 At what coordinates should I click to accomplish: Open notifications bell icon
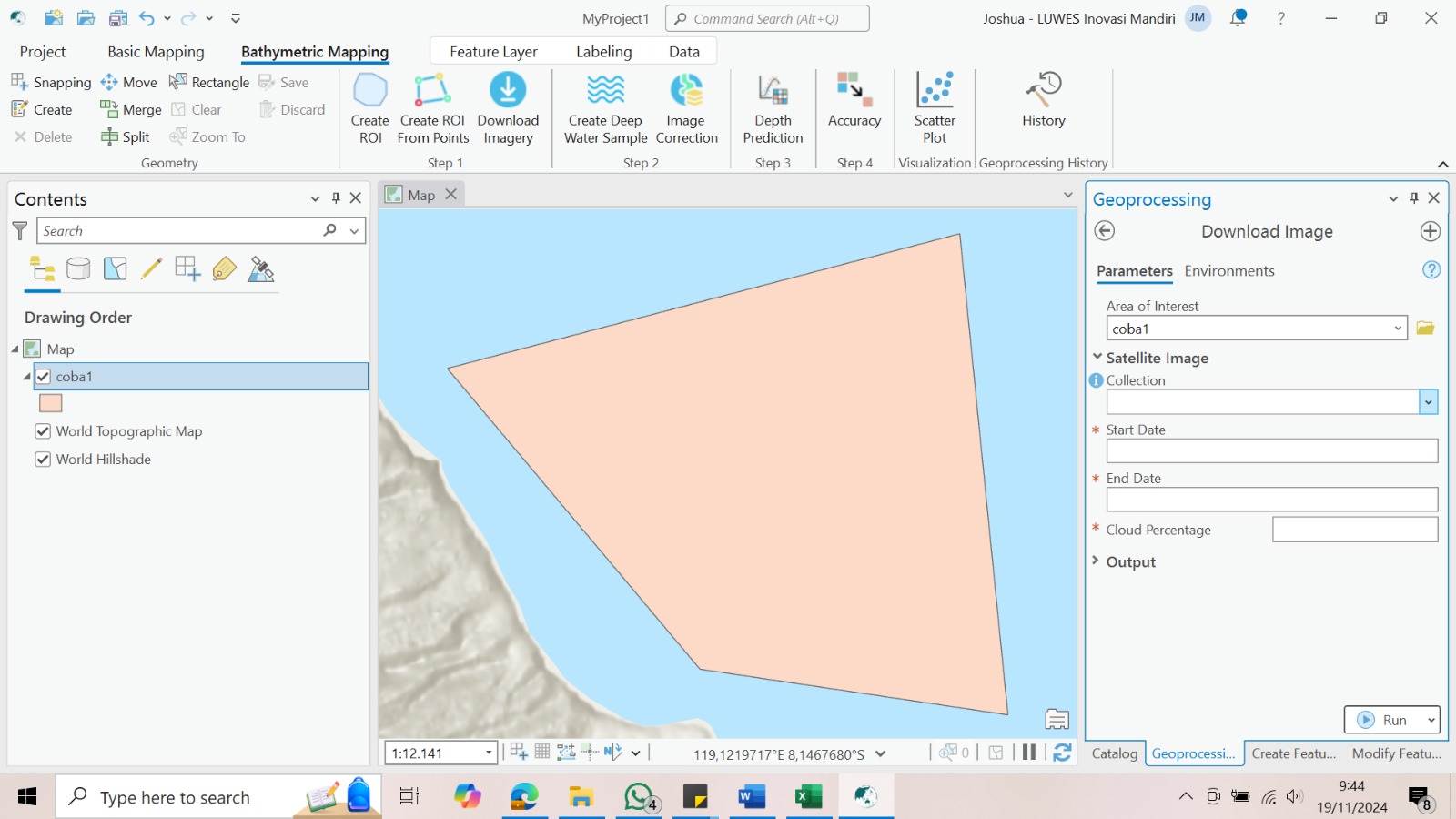point(1239,18)
